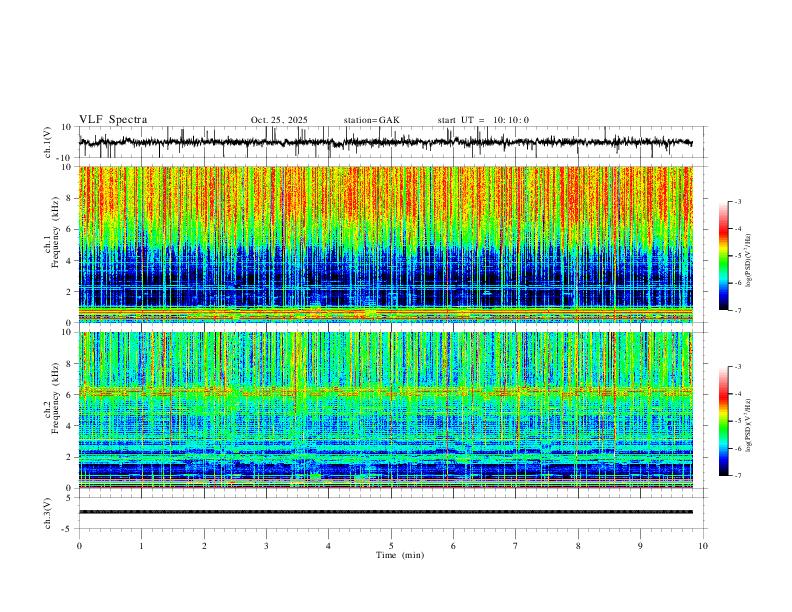Click time axis tick label "9"
The height and width of the screenshot is (612, 792).
point(640,546)
